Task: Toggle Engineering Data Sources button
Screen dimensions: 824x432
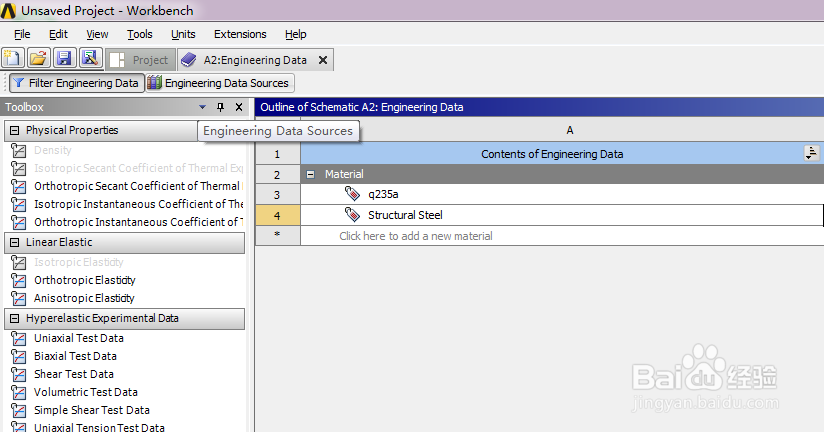Action: [x=219, y=83]
